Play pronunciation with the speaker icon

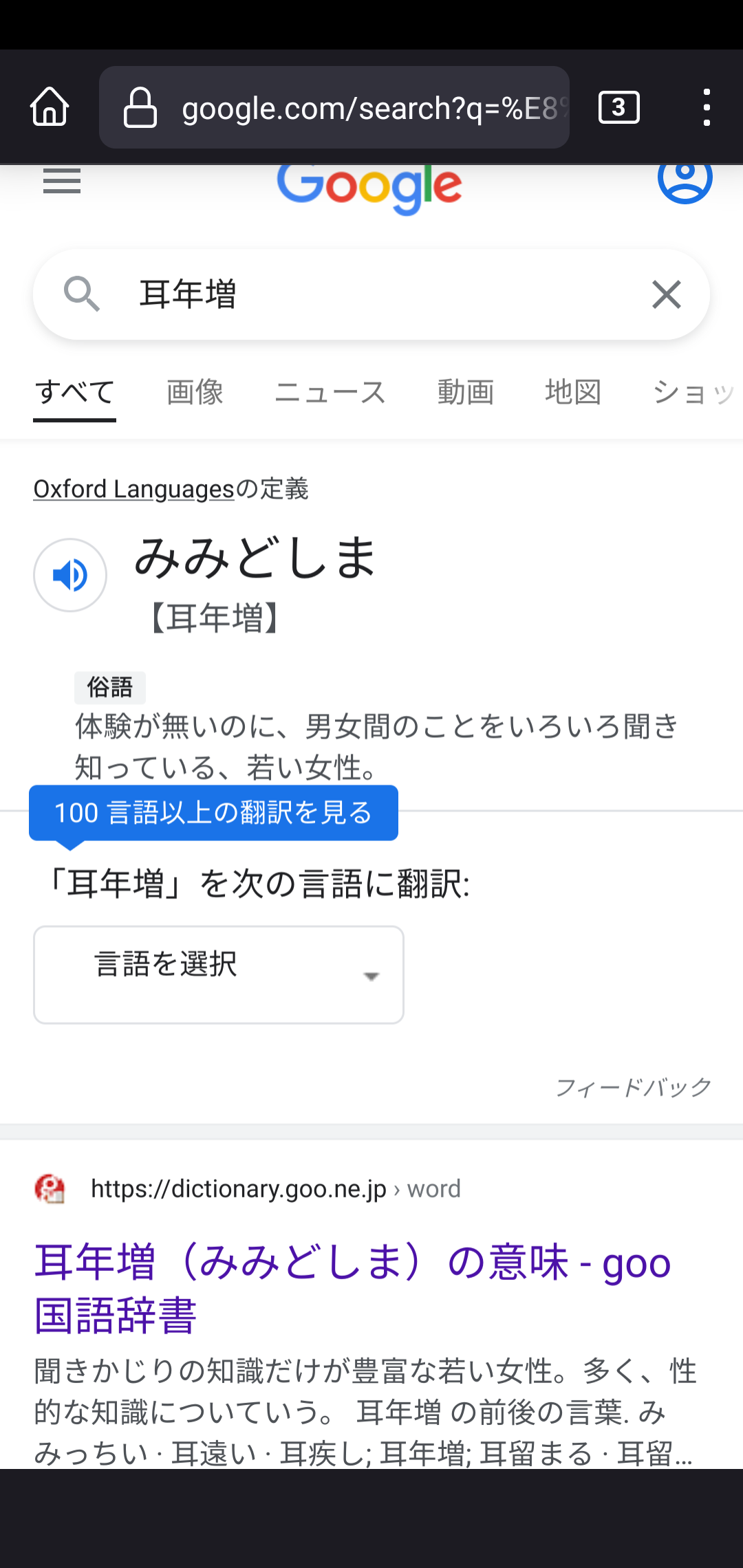(x=70, y=575)
